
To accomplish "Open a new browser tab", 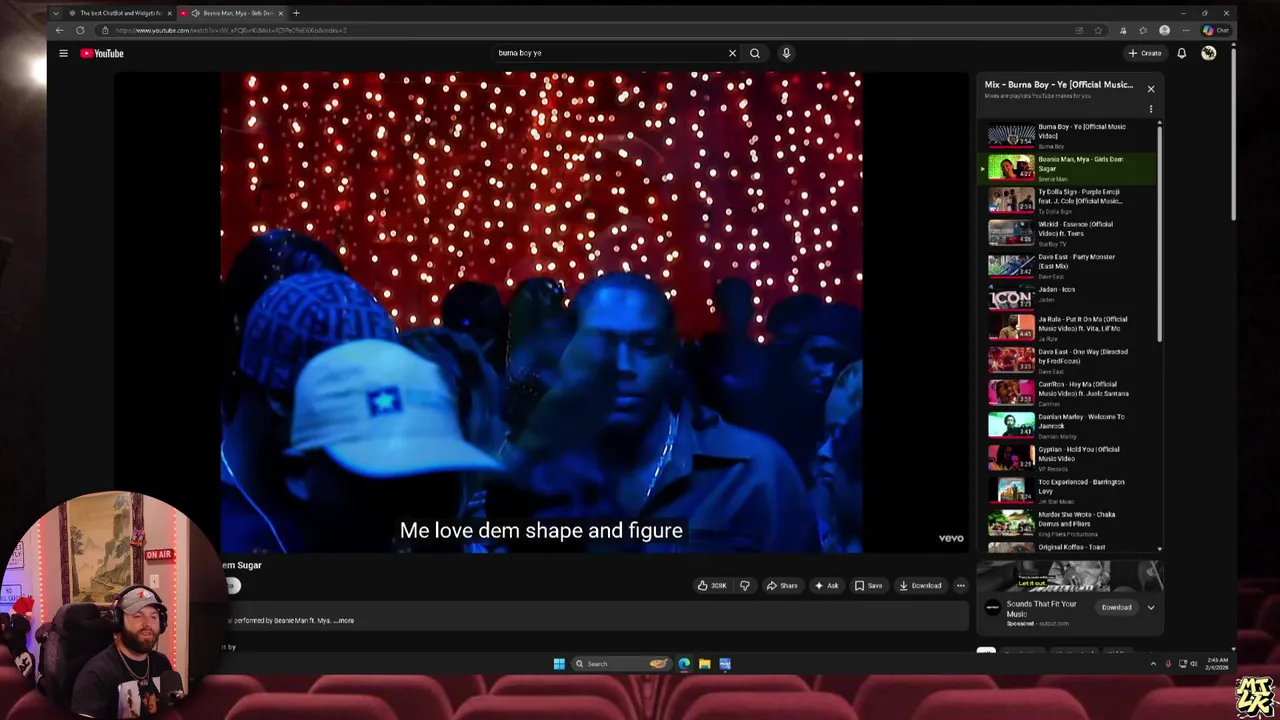I will coord(296,13).
